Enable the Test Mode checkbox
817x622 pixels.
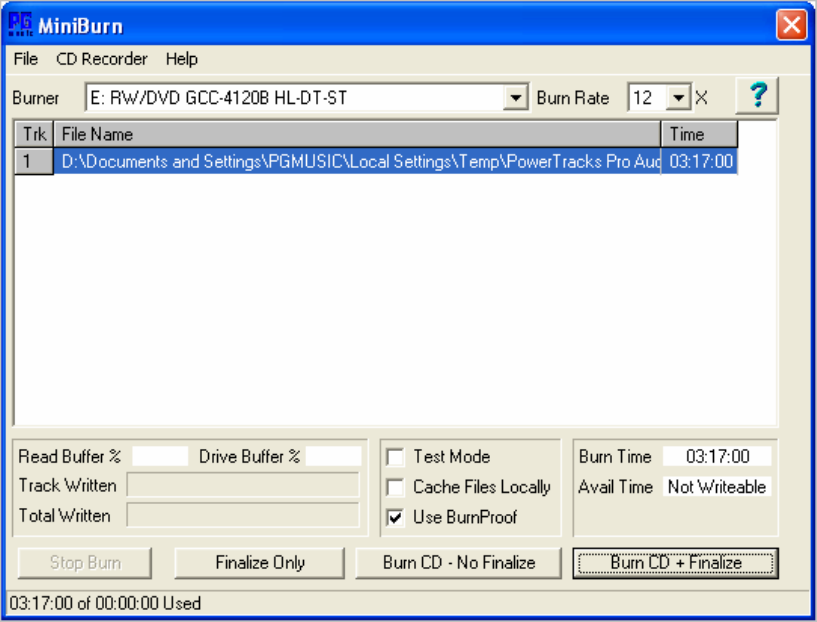pyautogui.click(x=395, y=457)
